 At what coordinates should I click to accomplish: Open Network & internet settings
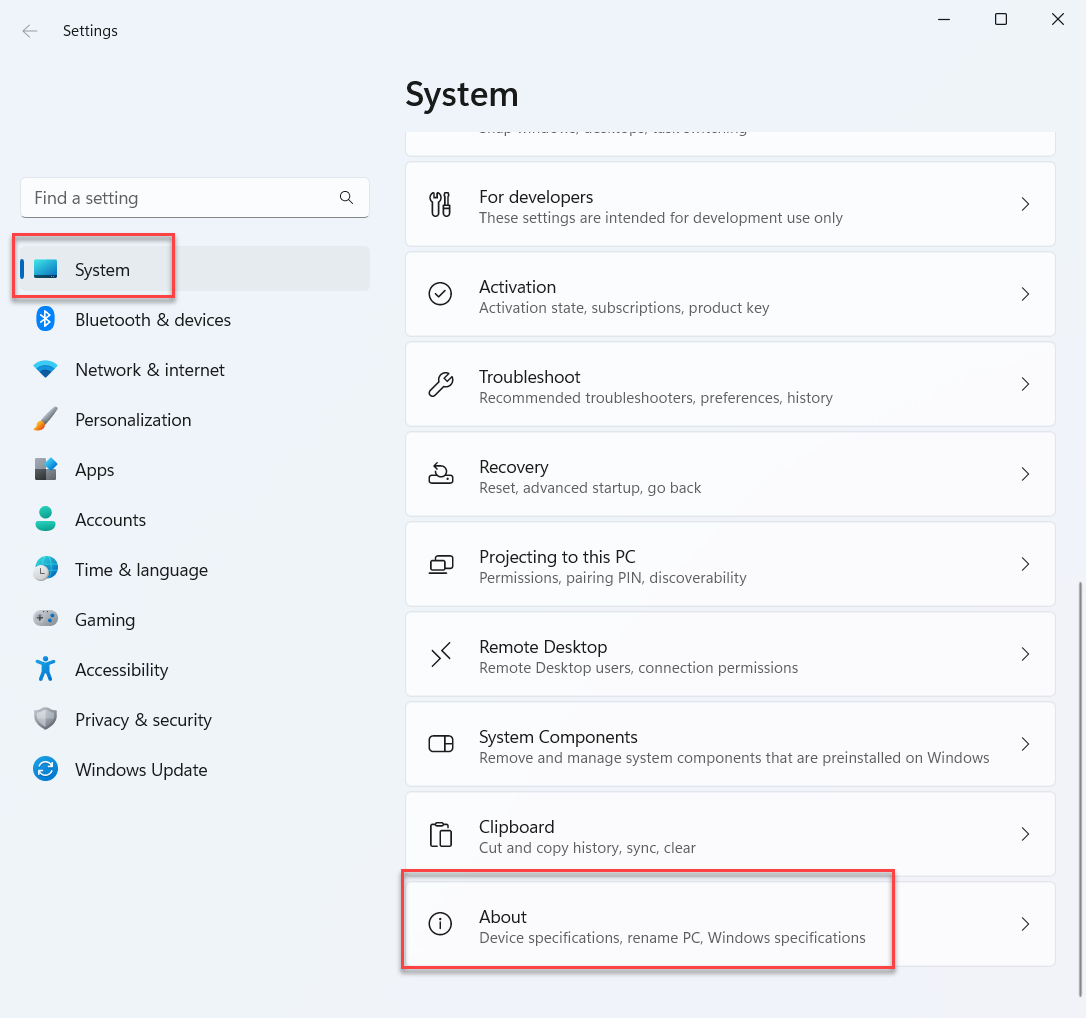click(x=195, y=369)
